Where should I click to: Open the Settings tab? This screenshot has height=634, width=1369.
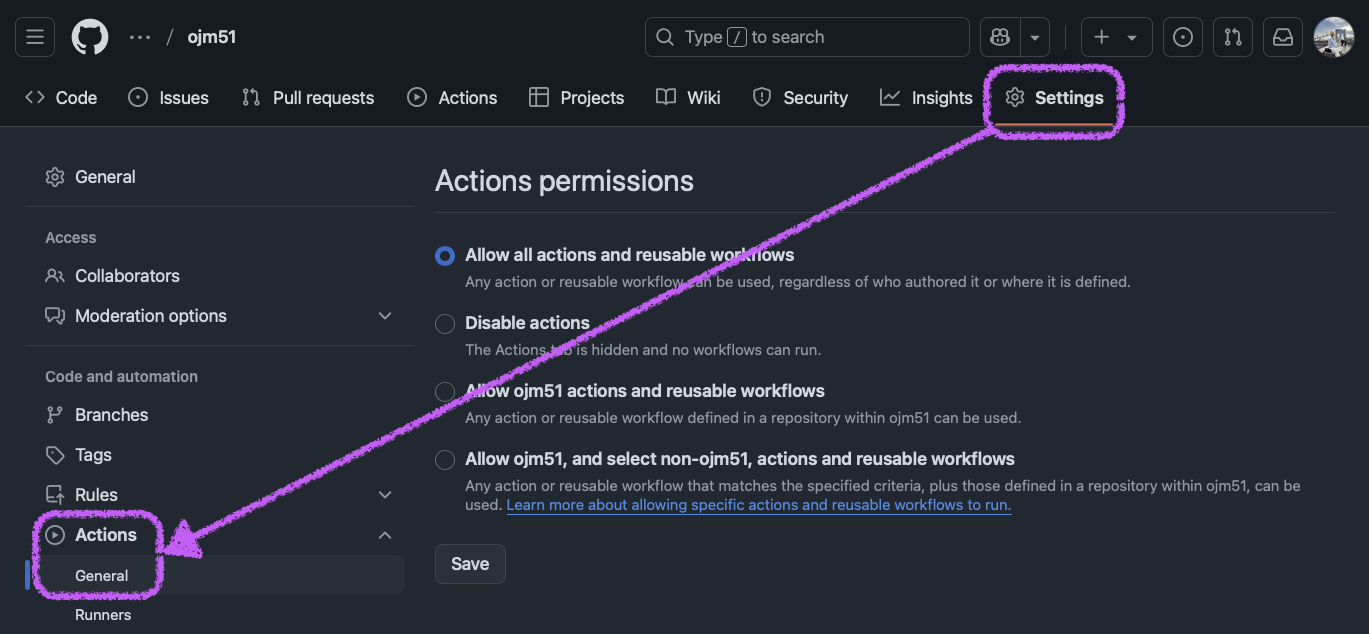pyautogui.click(x=1055, y=97)
